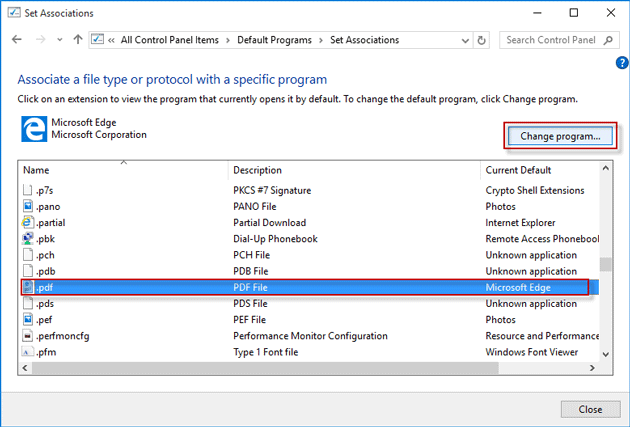This screenshot has height=427, width=630.
Task: Select the .partial Internet Explorer icon
Action: click(27, 223)
